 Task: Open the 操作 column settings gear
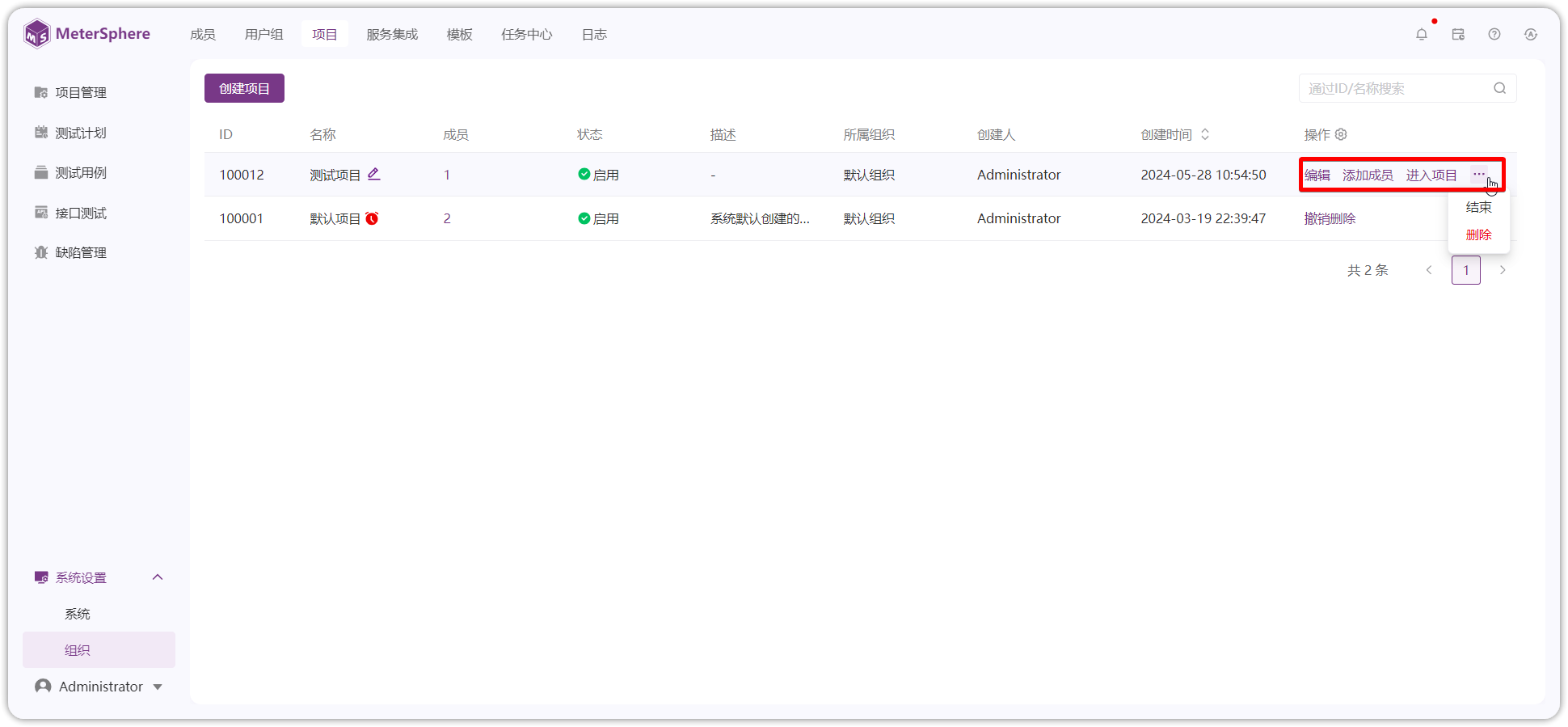click(1341, 134)
